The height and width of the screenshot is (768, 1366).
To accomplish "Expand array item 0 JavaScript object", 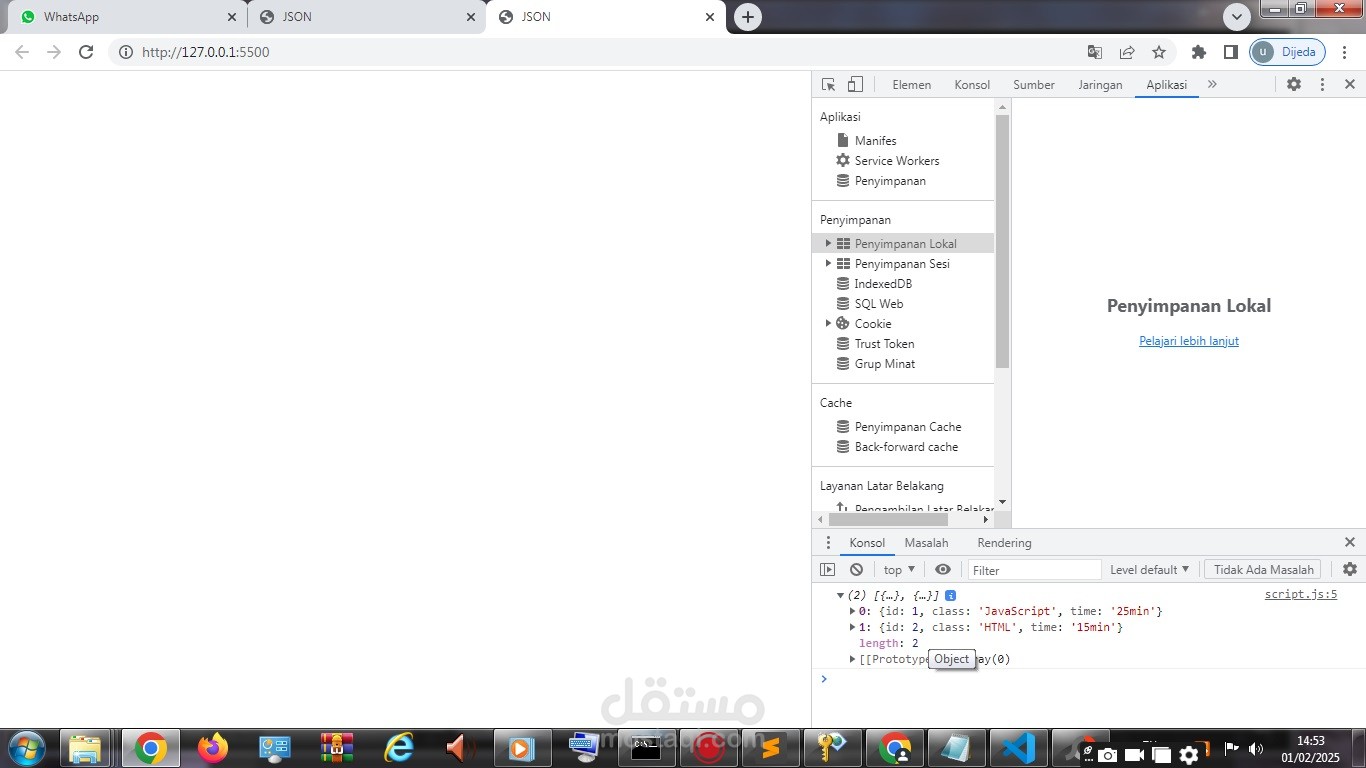I will (x=853, y=611).
